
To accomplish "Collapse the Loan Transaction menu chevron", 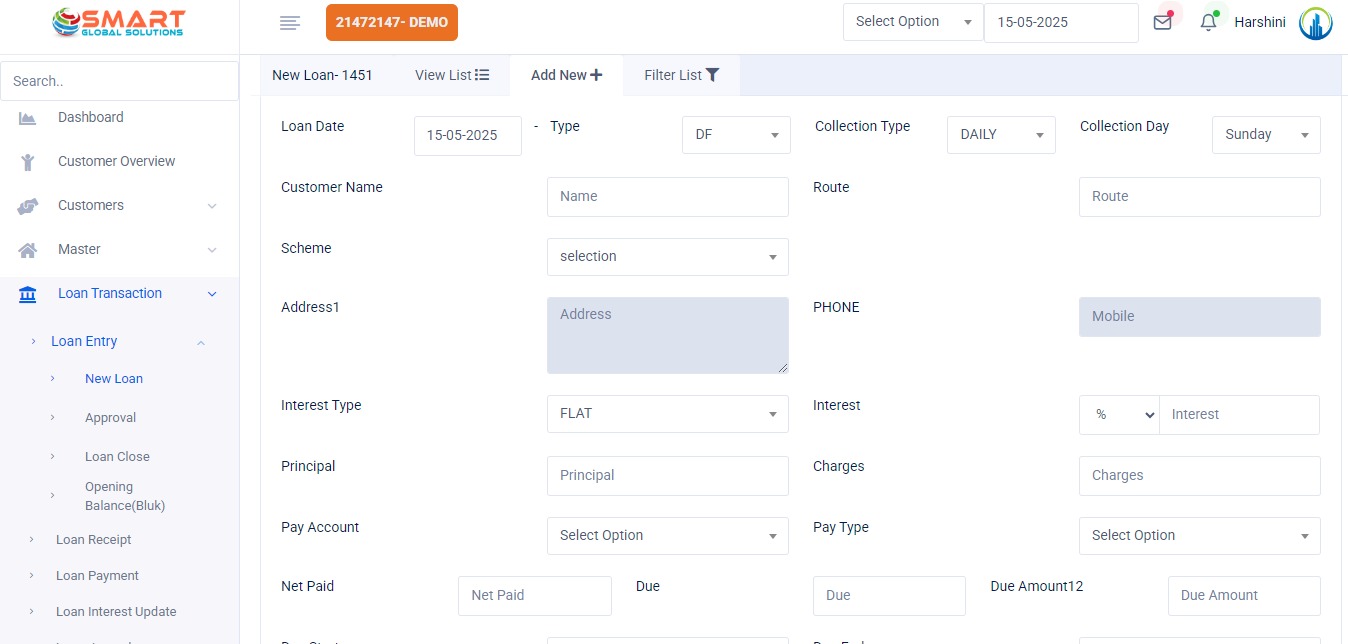I will [x=212, y=294].
